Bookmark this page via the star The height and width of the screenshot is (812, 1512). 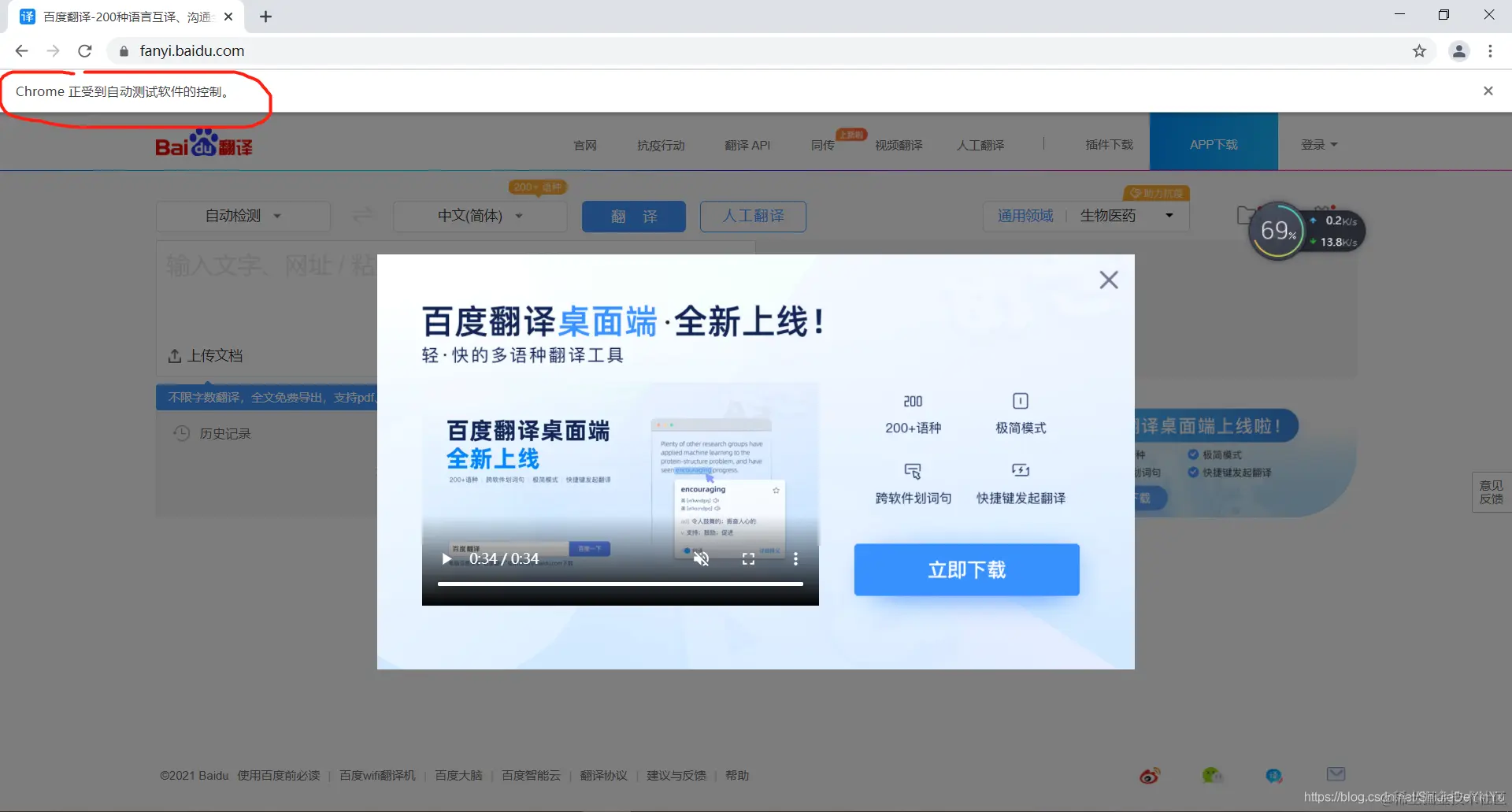click(x=1419, y=50)
